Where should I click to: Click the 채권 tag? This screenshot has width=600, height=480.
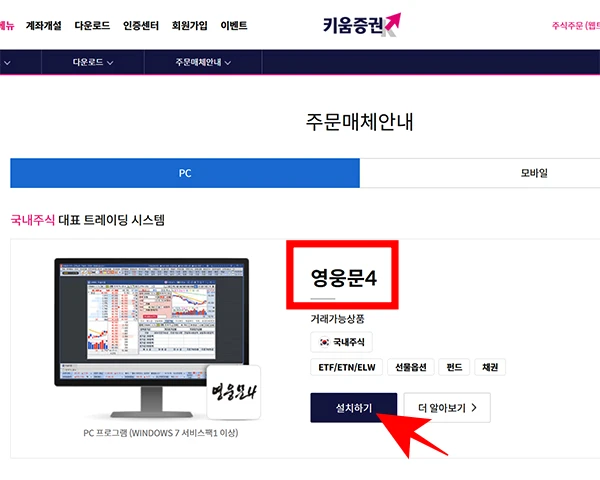click(490, 367)
